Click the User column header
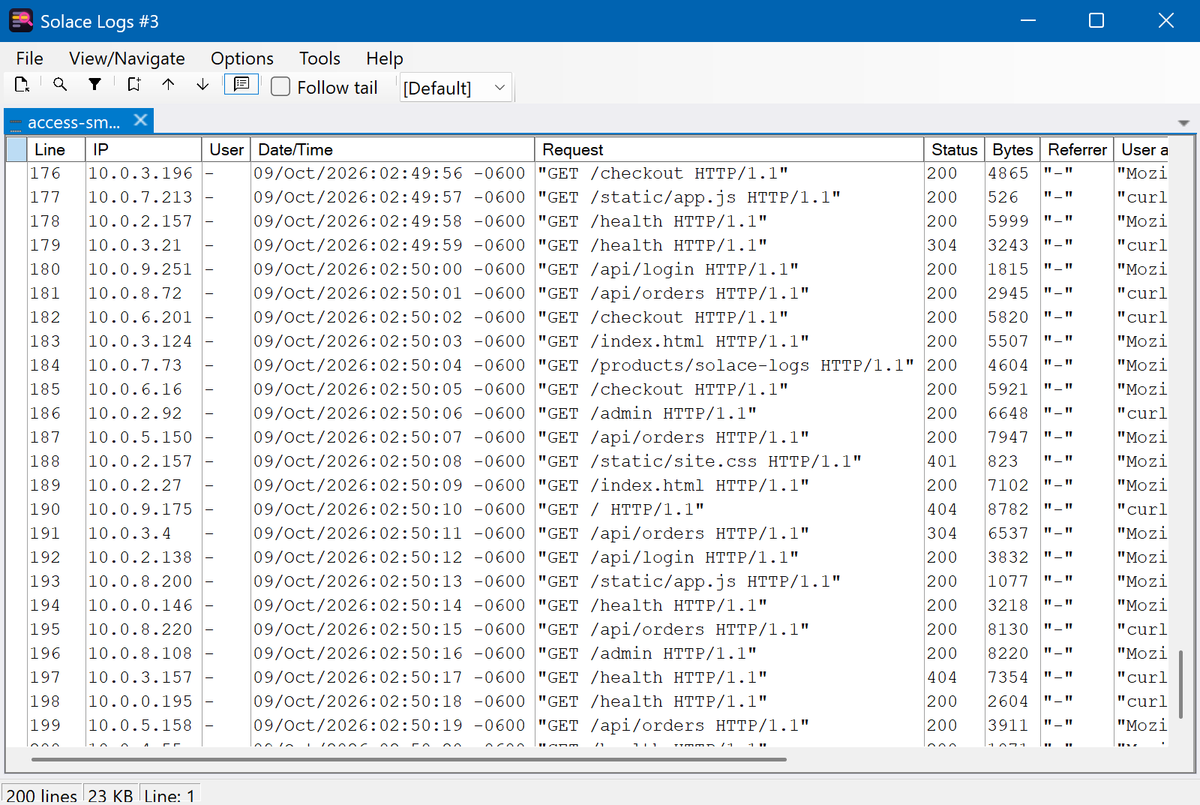The height and width of the screenshot is (805, 1200). click(226, 149)
